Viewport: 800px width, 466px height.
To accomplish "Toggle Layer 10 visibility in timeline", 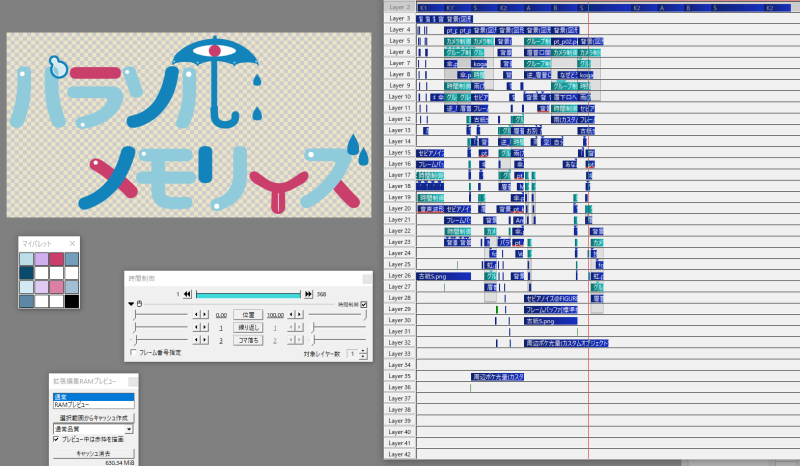I will [x=400, y=96].
